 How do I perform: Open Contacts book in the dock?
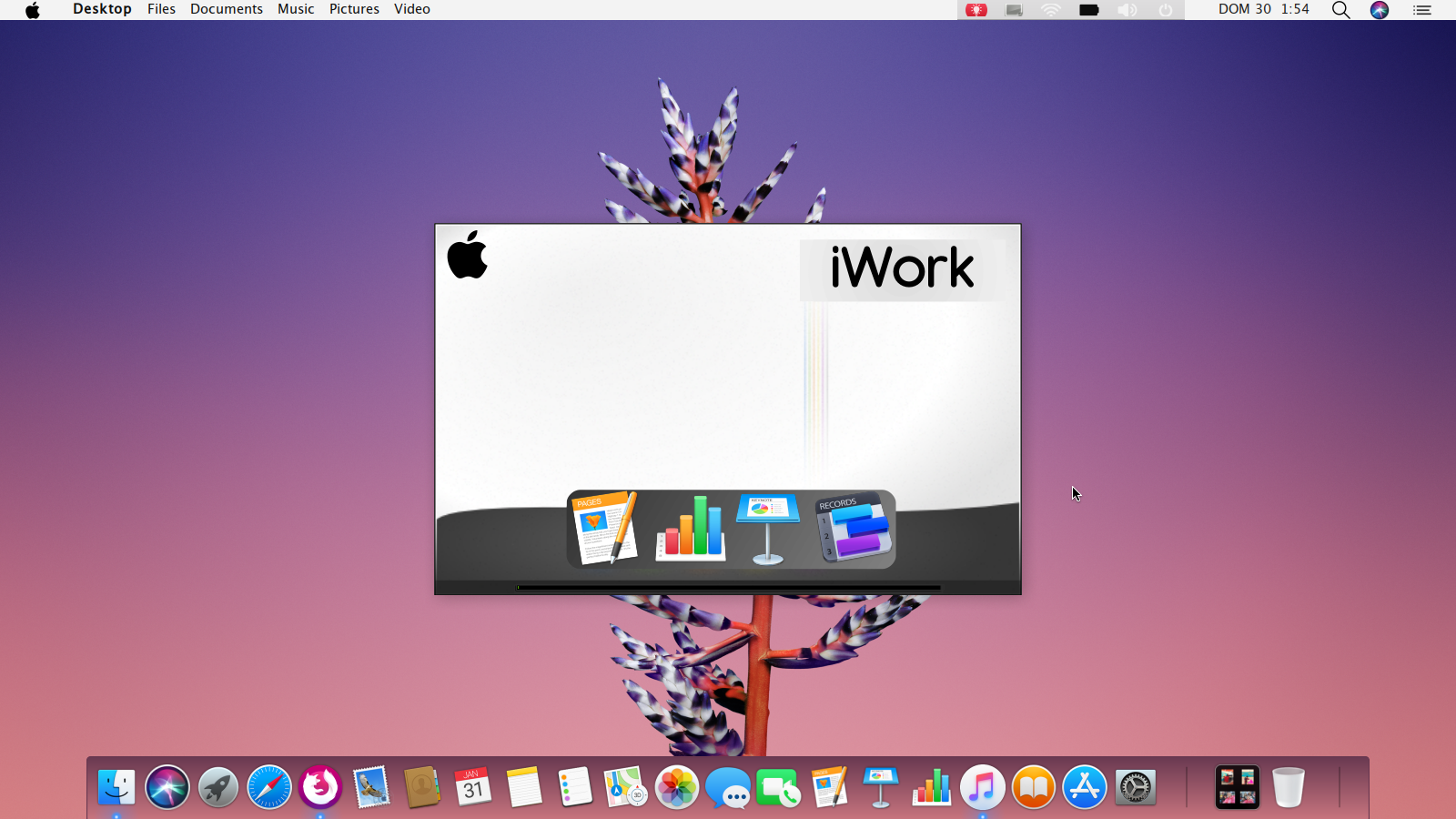(422, 787)
